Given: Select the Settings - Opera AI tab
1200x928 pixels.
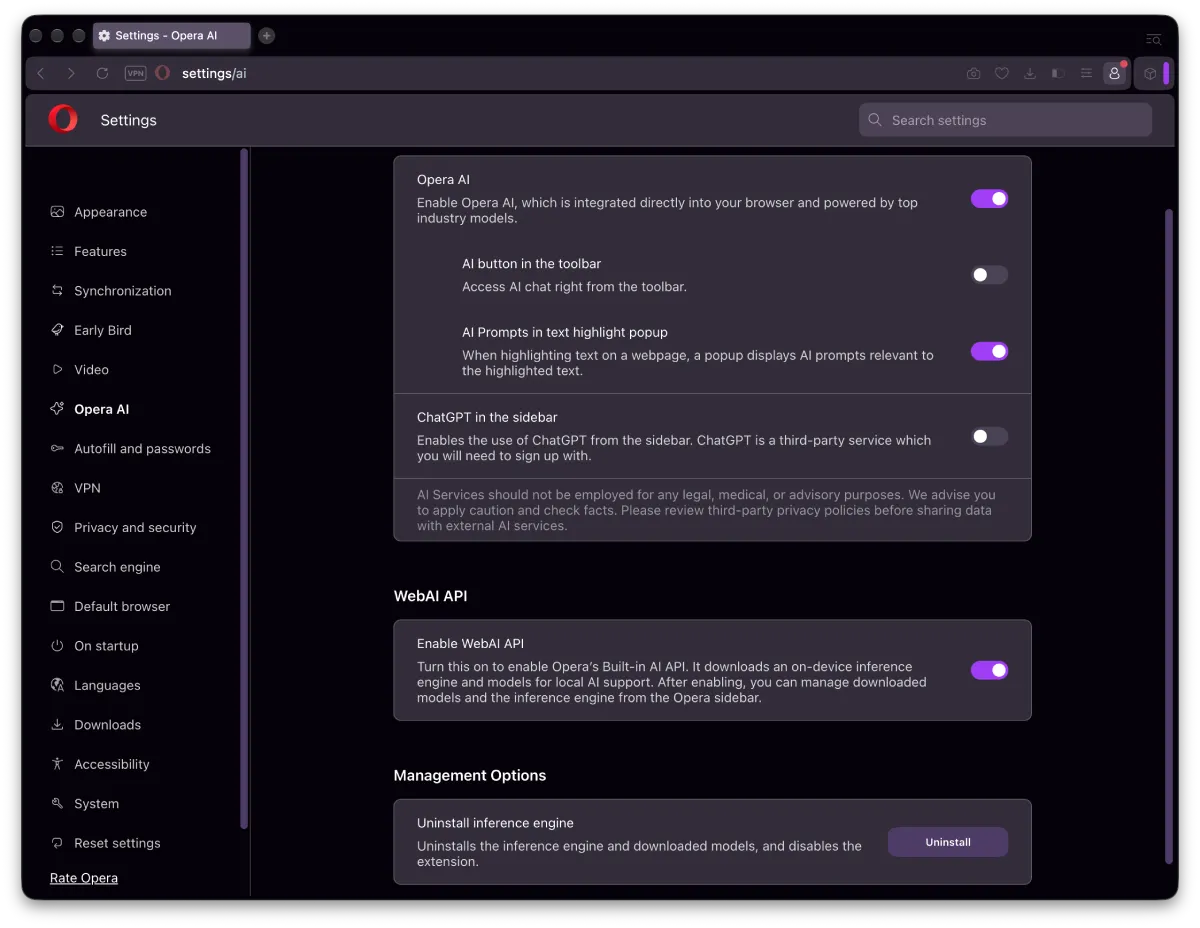Looking at the screenshot, I should (x=171, y=36).
